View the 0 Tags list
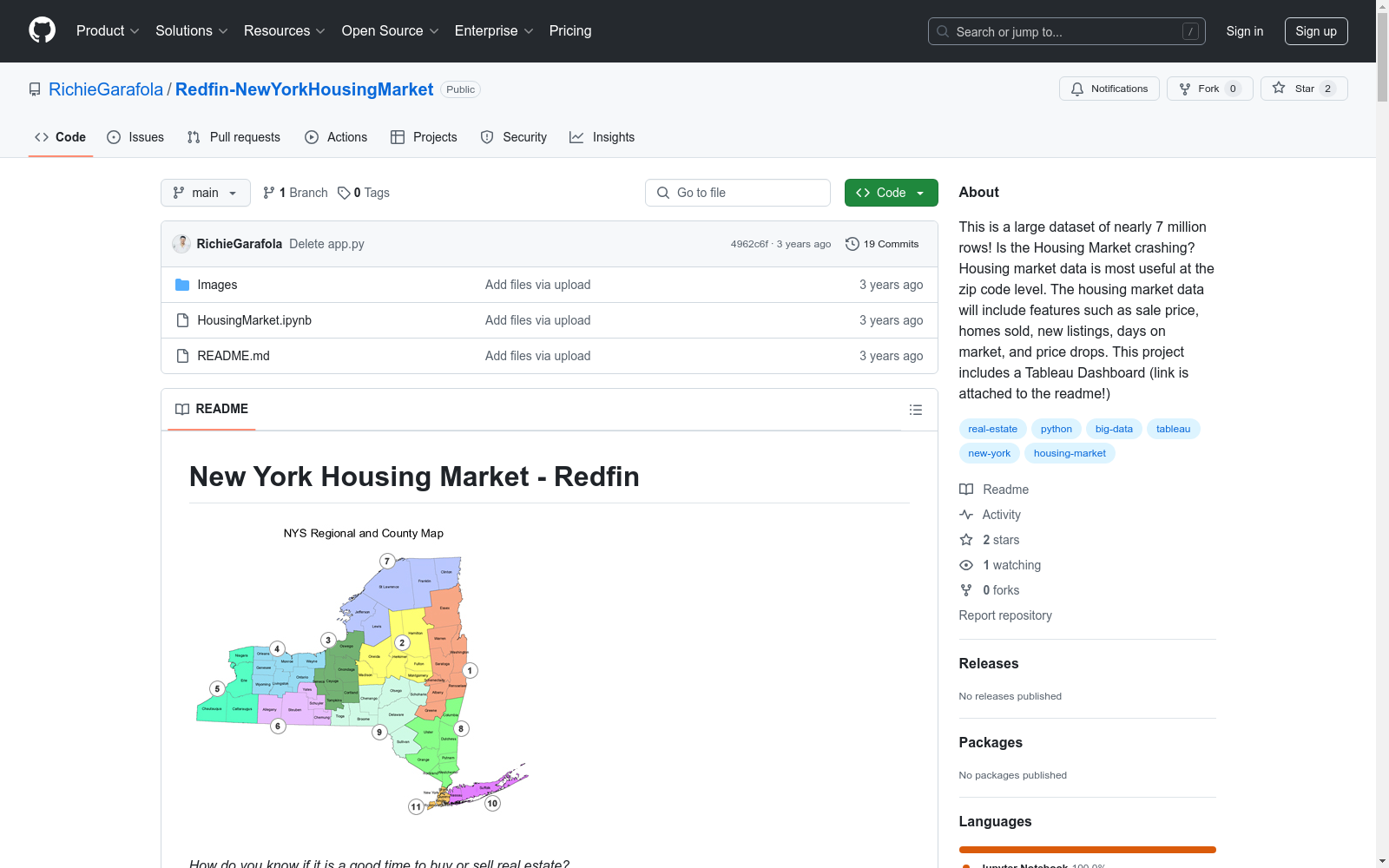This screenshot has height=868, width=1389. (364, 193)
